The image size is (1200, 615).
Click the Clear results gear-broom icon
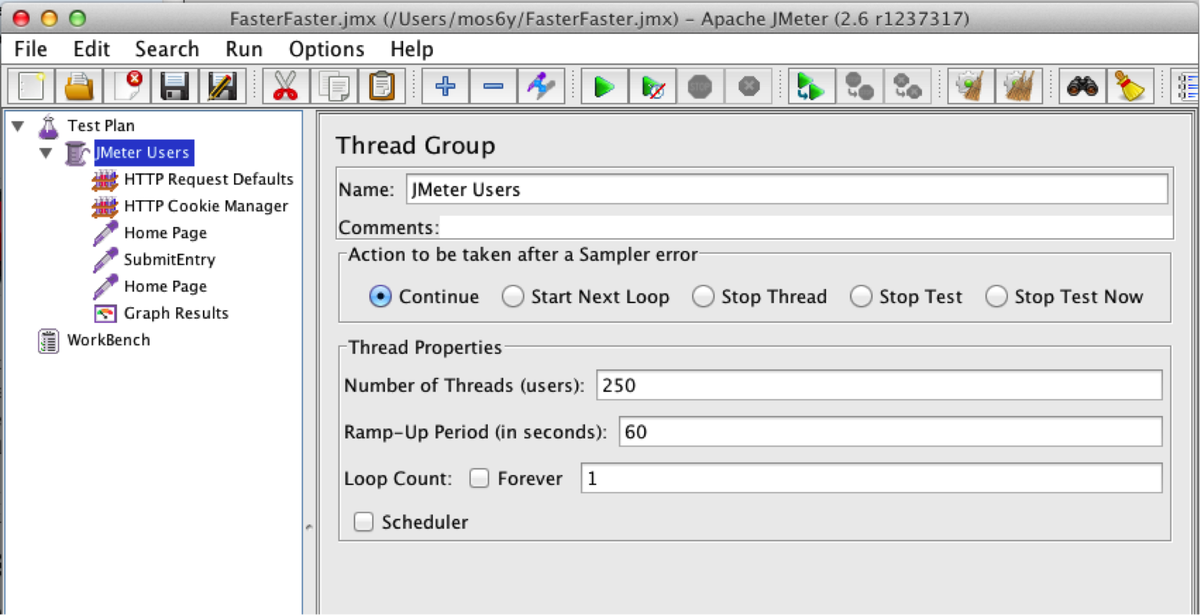point(970,86)
